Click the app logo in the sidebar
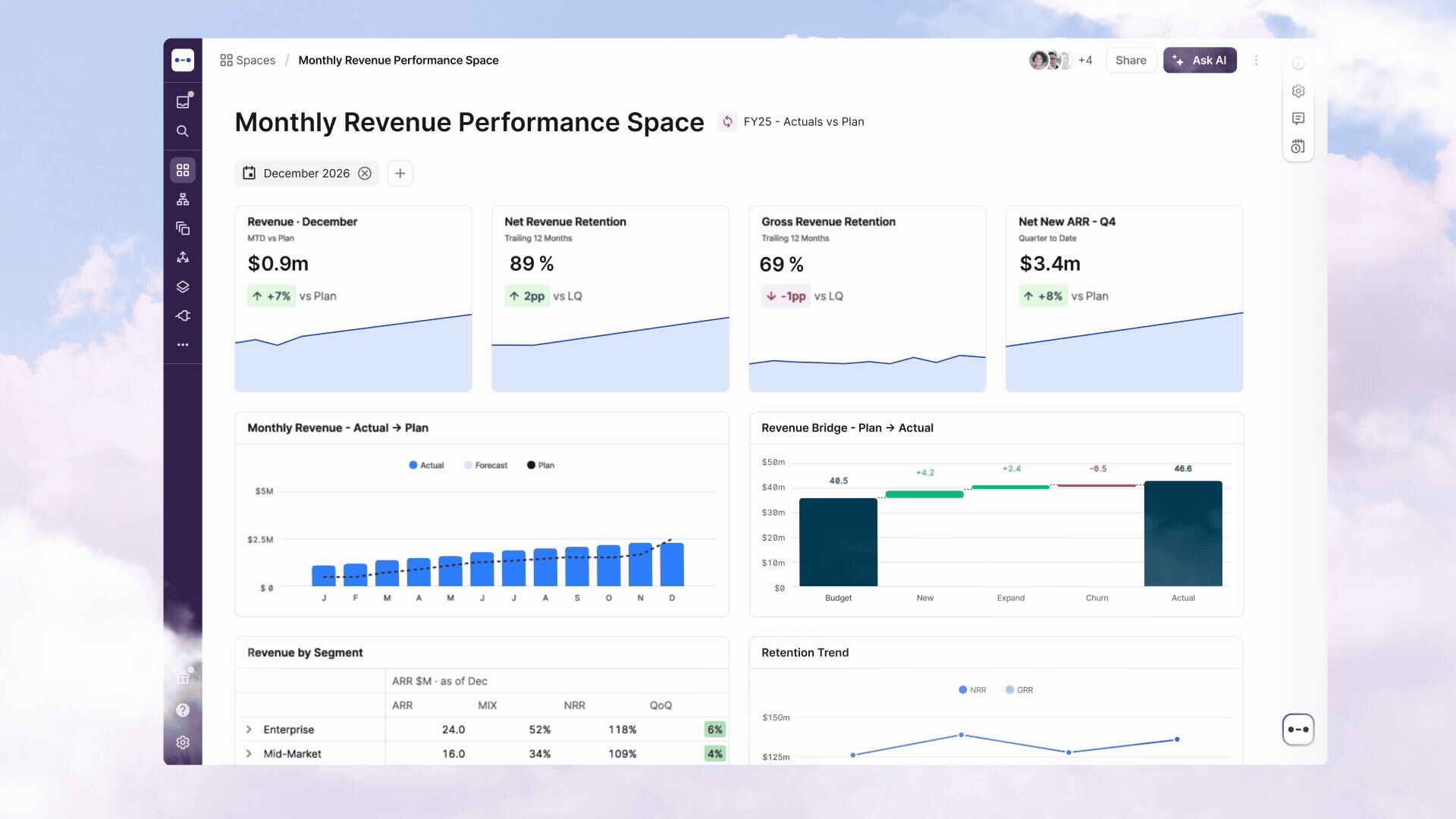This screenshot has height=819, width=1456. click(183, 60)
